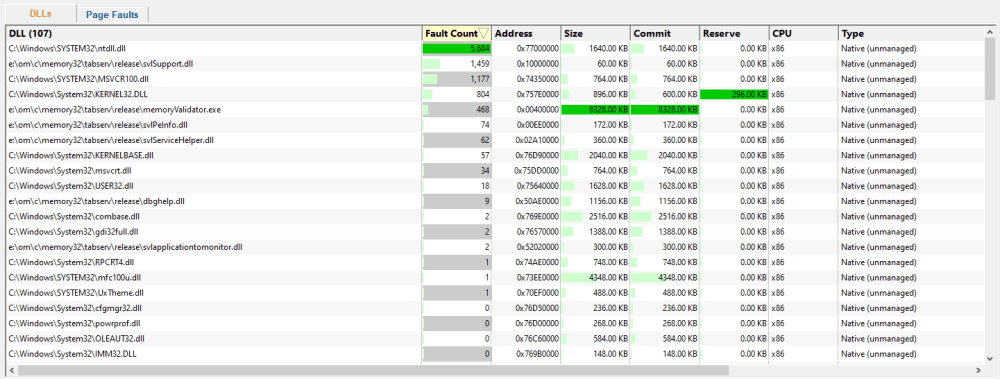The width and height of the screenshot is (1000, 379).
Task: Click the 804 fault count cell
Action: (457, 94)
